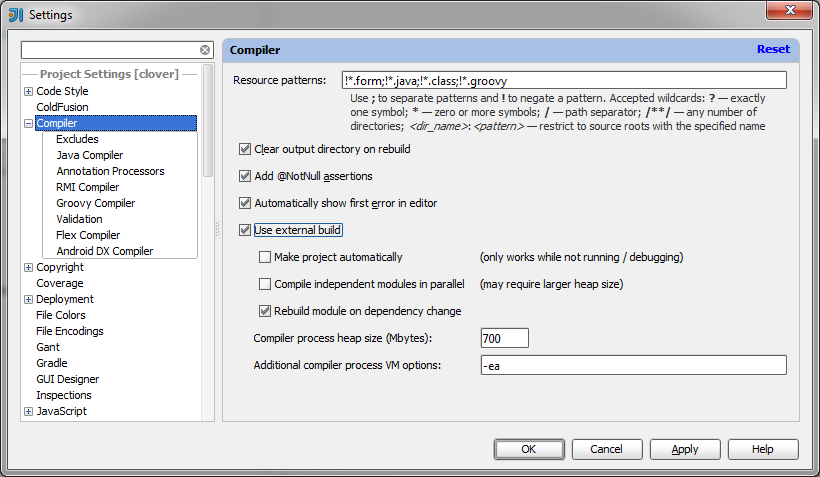Open Annotation Processors settings page
Viewport: 820px width, 477px height.
pos(110,171)
